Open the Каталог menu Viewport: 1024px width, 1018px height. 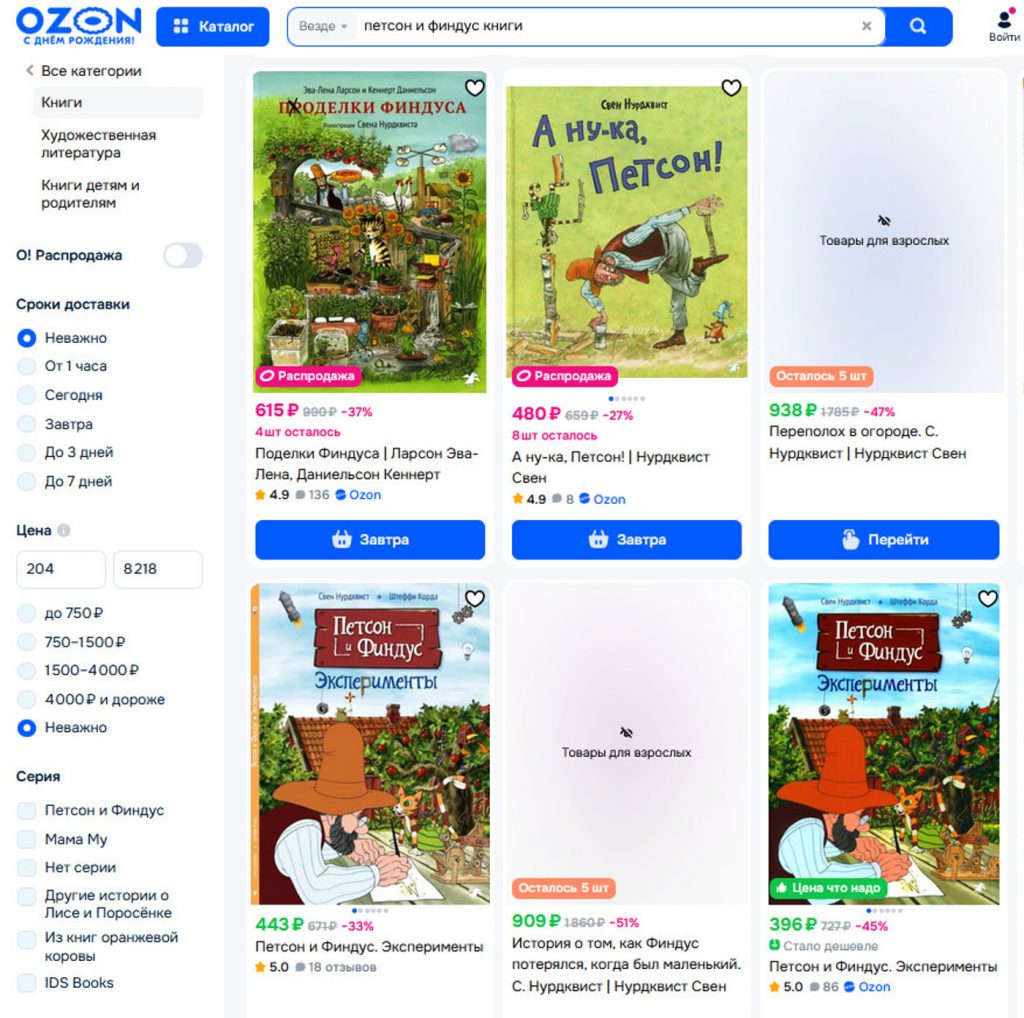click(213, 26)
